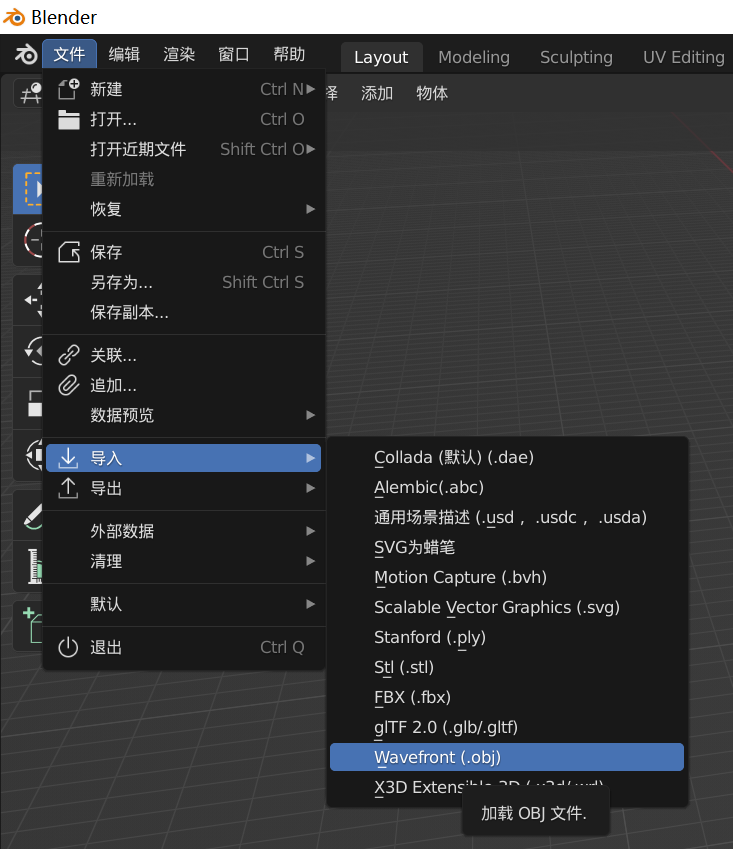Image resolution: width=733 pixels, height=849 pixels.
Task: Switch to the Layout workspace tab
Action: (381, 57)
